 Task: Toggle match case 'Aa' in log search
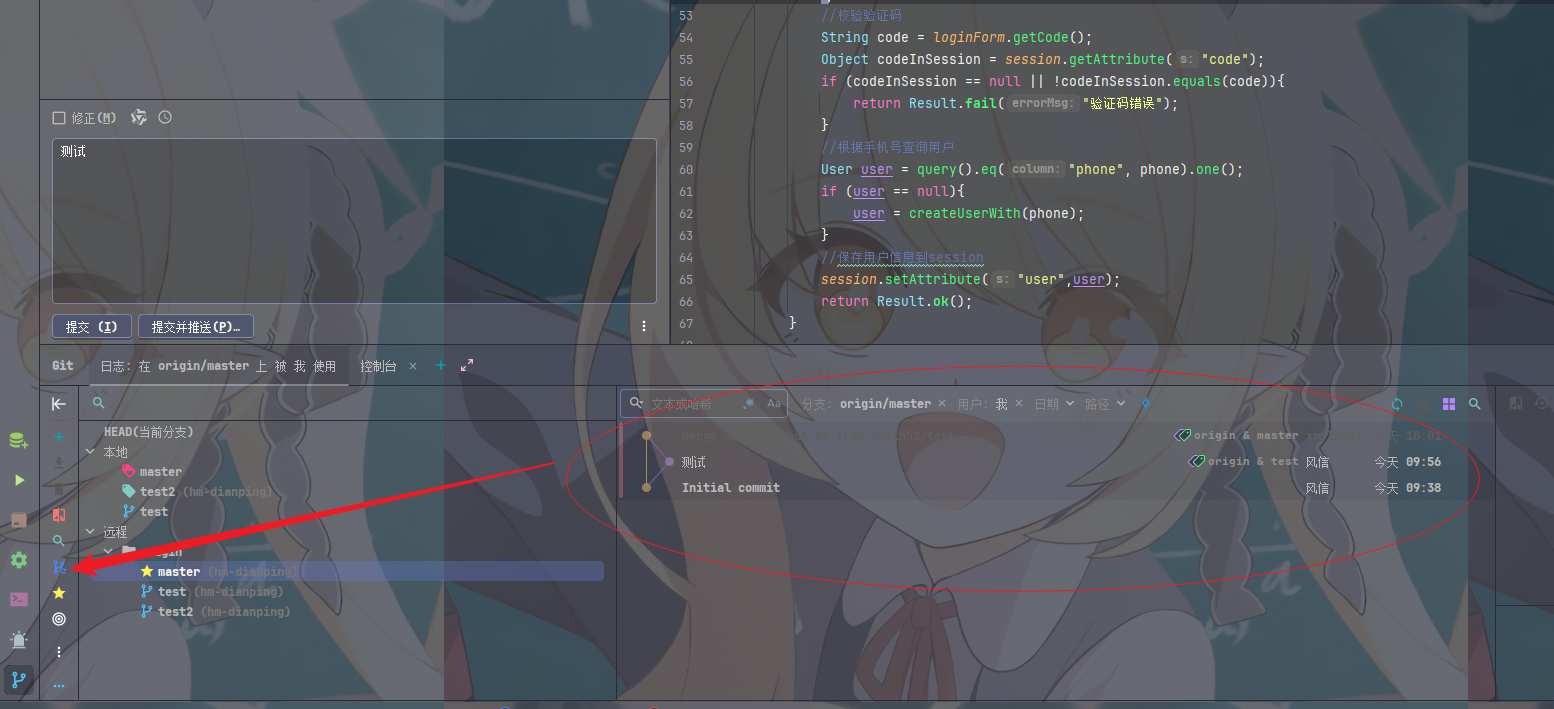point(773,404)
